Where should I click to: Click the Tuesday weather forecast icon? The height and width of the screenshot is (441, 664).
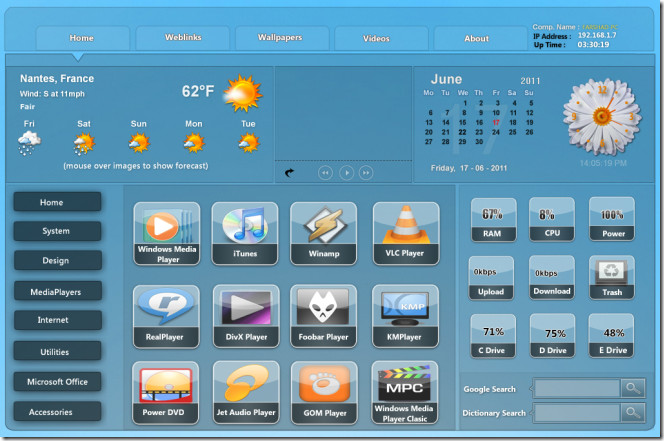point(249,142)
